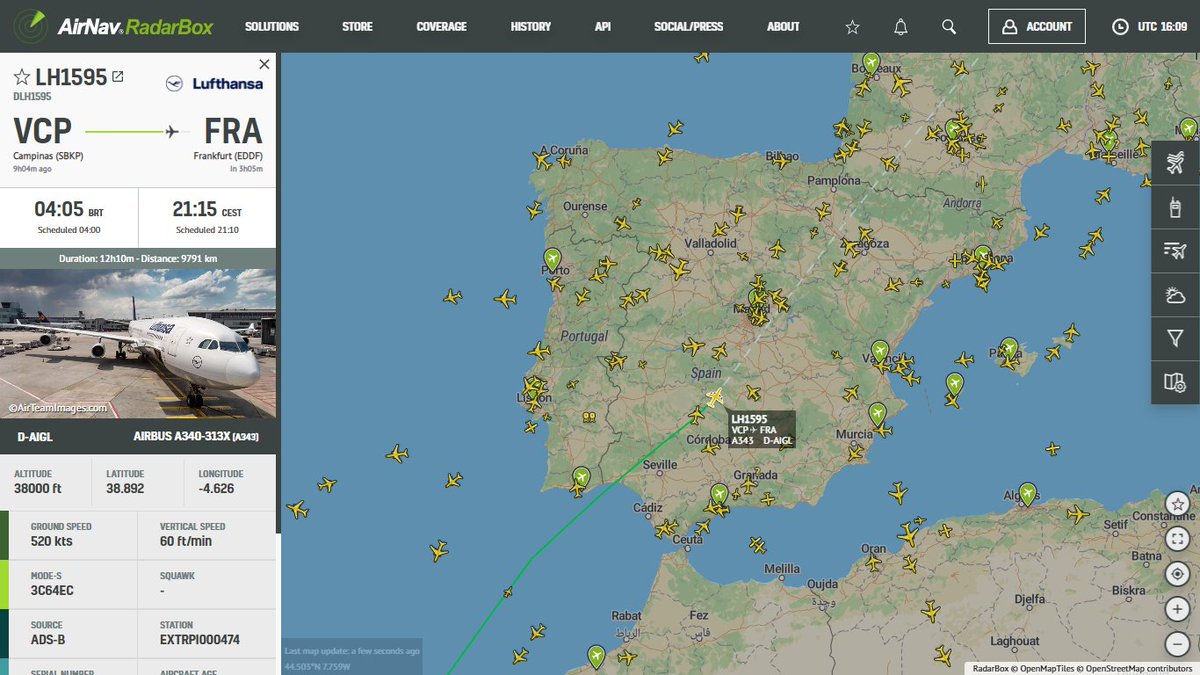Click the 60 ft/min vertical speed value
The height and width of the screenshot is (675, 1200).
click(186, 541)
